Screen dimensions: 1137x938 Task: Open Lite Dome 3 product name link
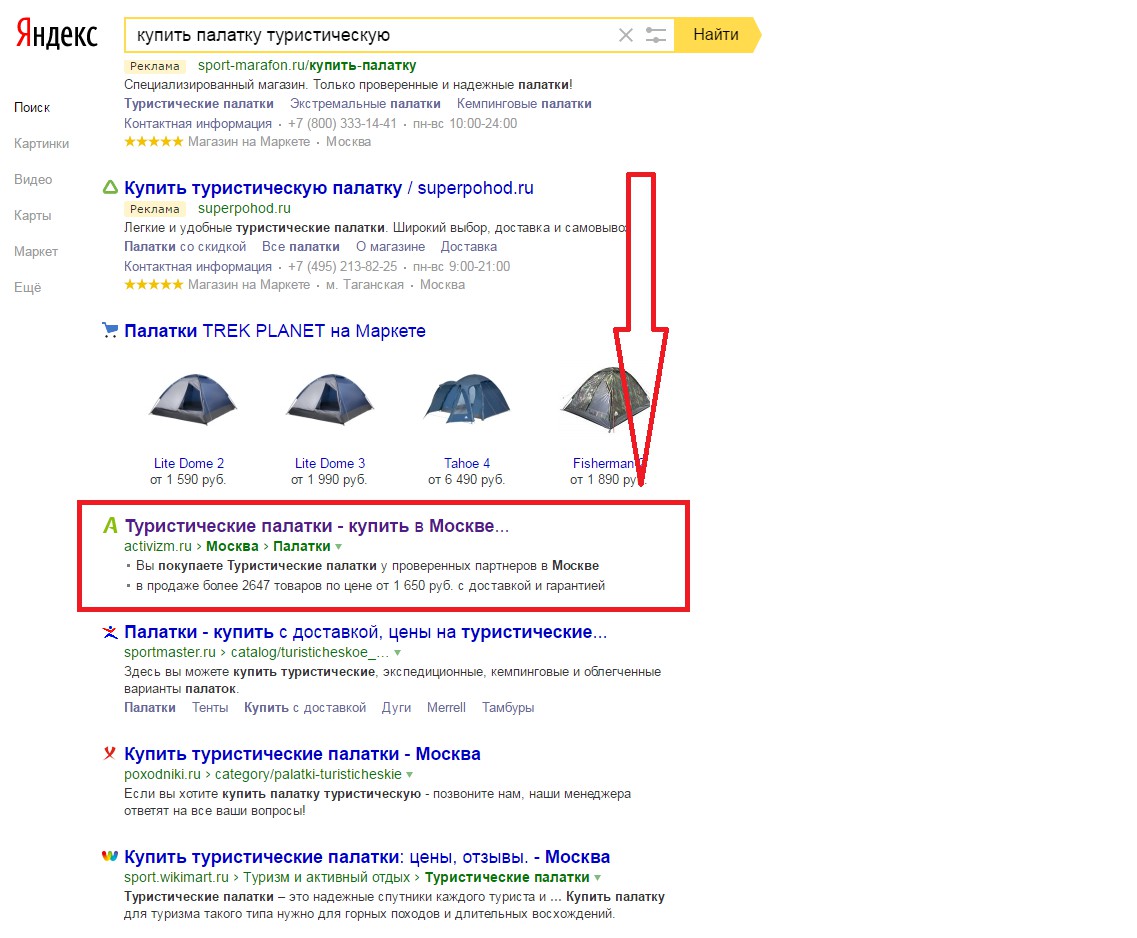coord(330,463)
